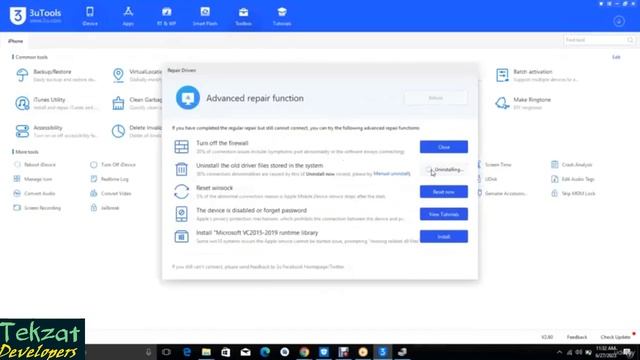Open the Clean Garbage tool

click(137, 103)
